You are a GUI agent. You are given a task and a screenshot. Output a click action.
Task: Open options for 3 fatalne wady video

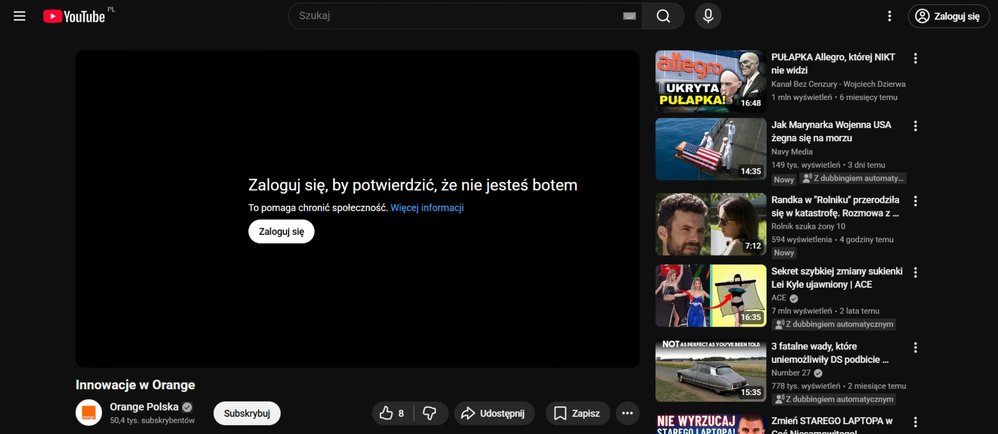pyautogui.click(x=915, y=347)
